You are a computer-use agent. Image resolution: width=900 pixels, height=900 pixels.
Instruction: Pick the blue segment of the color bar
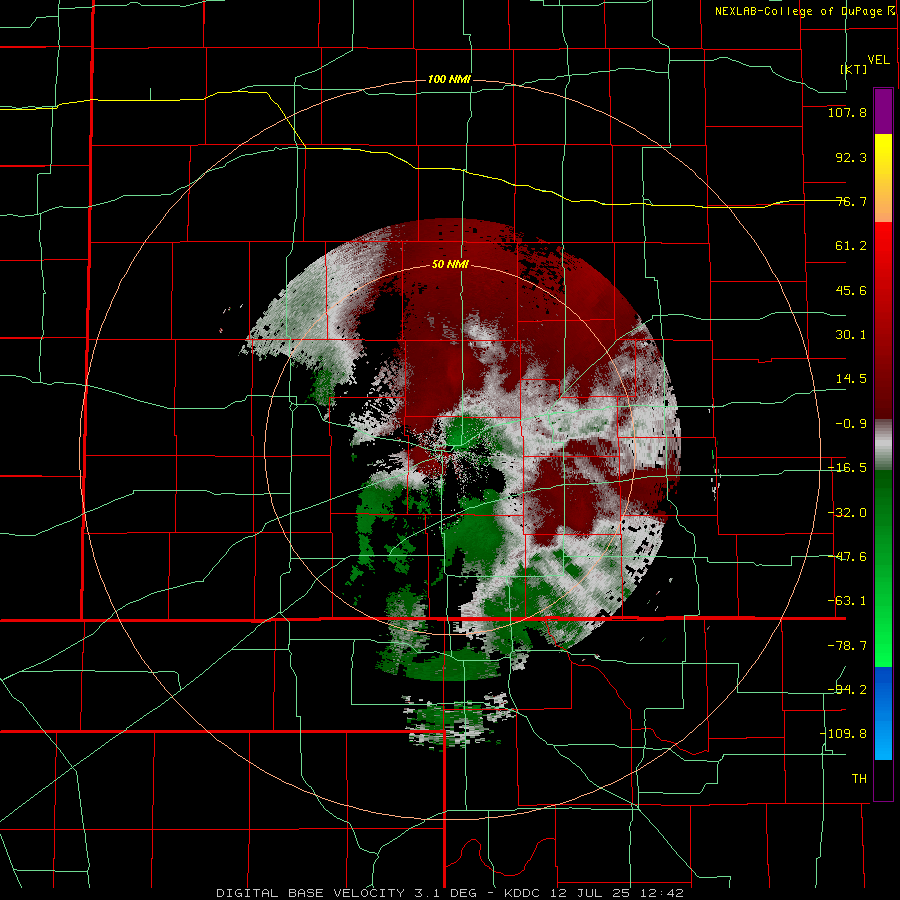click(x=883, y=713)
